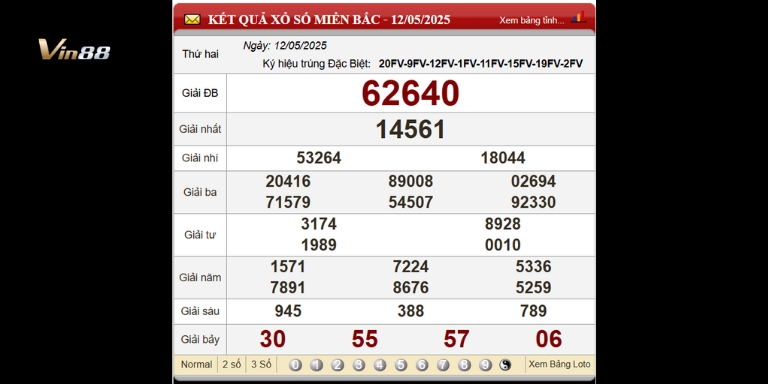This screenshot has width=768, height=384.
Task: Switch to Normal display mode
Action: pos(196,364)
